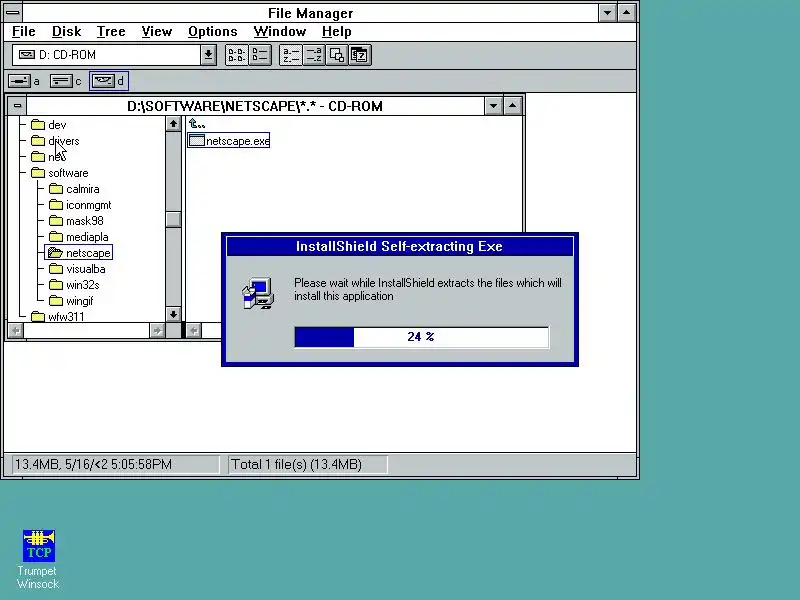Open File Manager control menu box
This screenshot has height=600, width=800.
pos(13,12)
